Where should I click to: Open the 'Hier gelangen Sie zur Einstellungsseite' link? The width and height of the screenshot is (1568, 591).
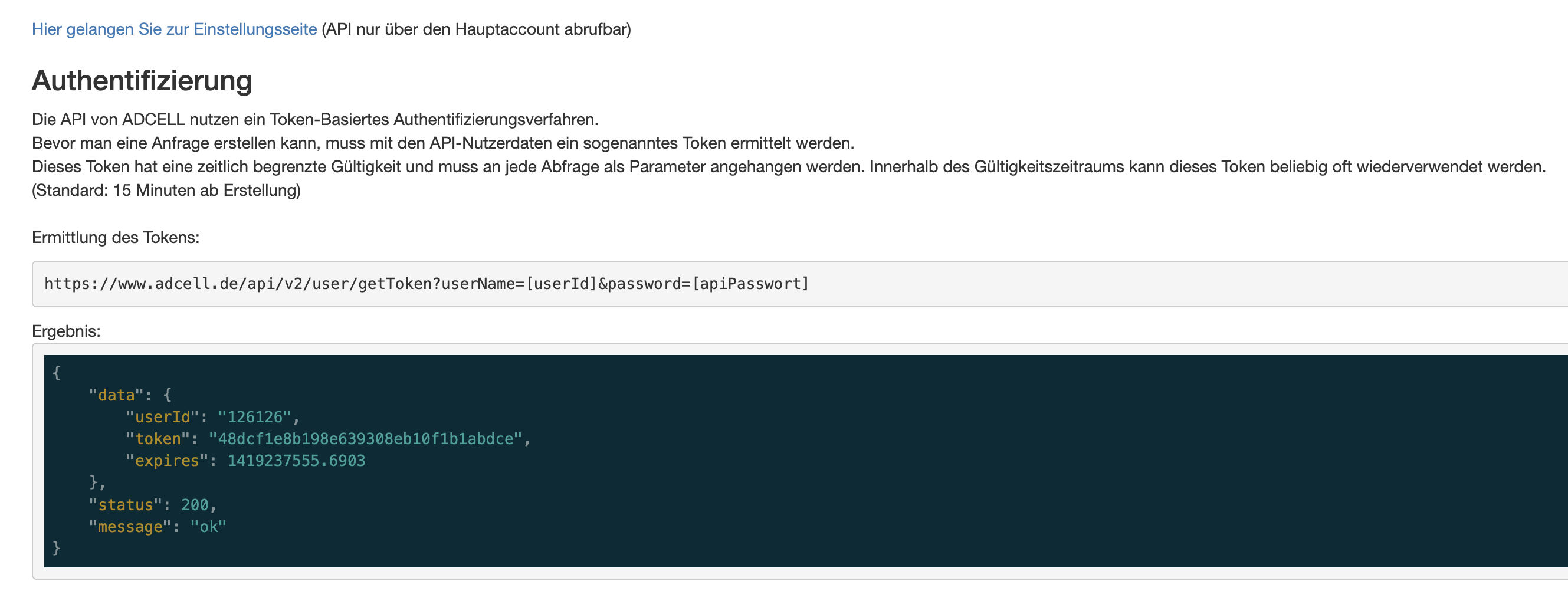click(x=174, y=29)
